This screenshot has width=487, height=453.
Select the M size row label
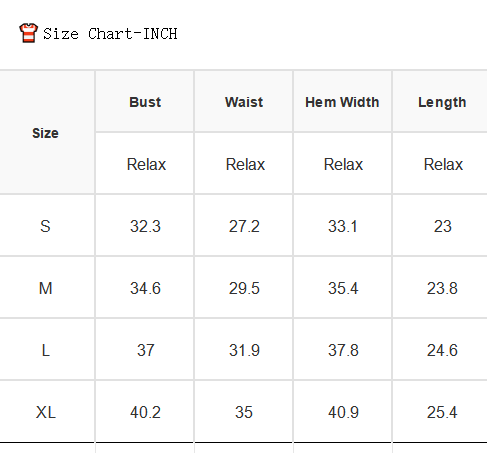[45, 288]
